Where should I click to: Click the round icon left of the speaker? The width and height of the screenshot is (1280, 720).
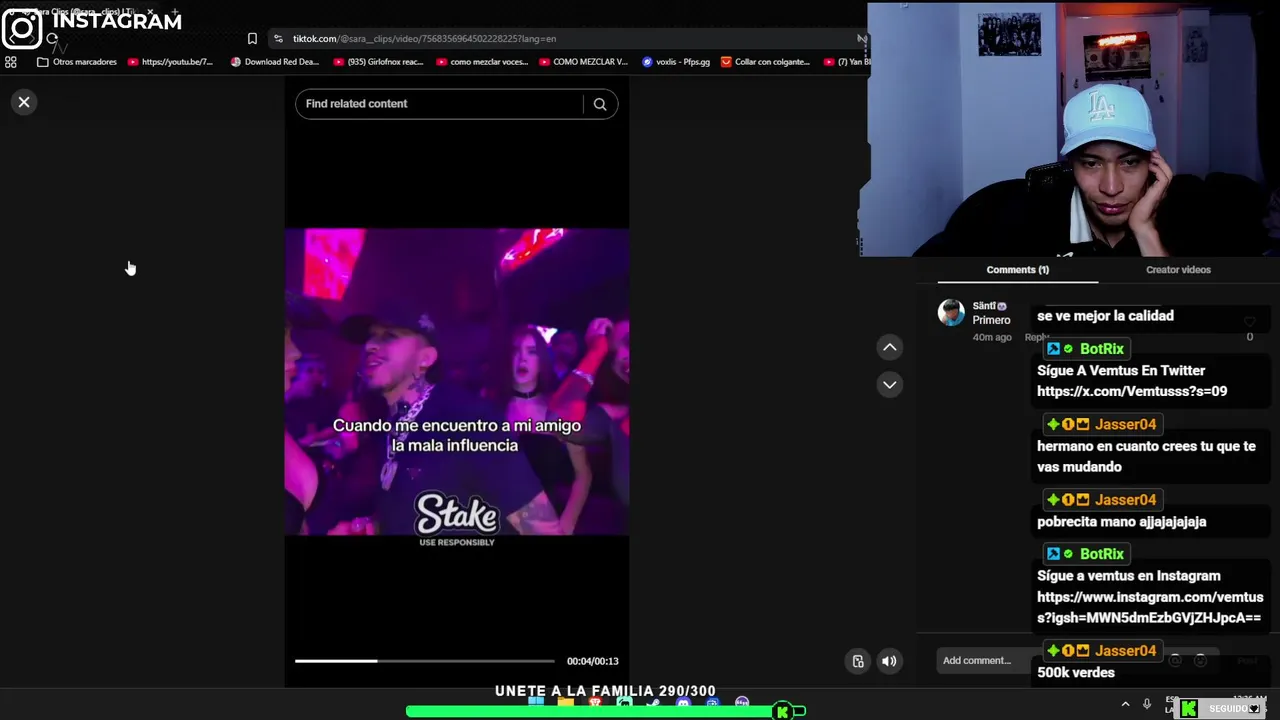[x=858, y=661]
